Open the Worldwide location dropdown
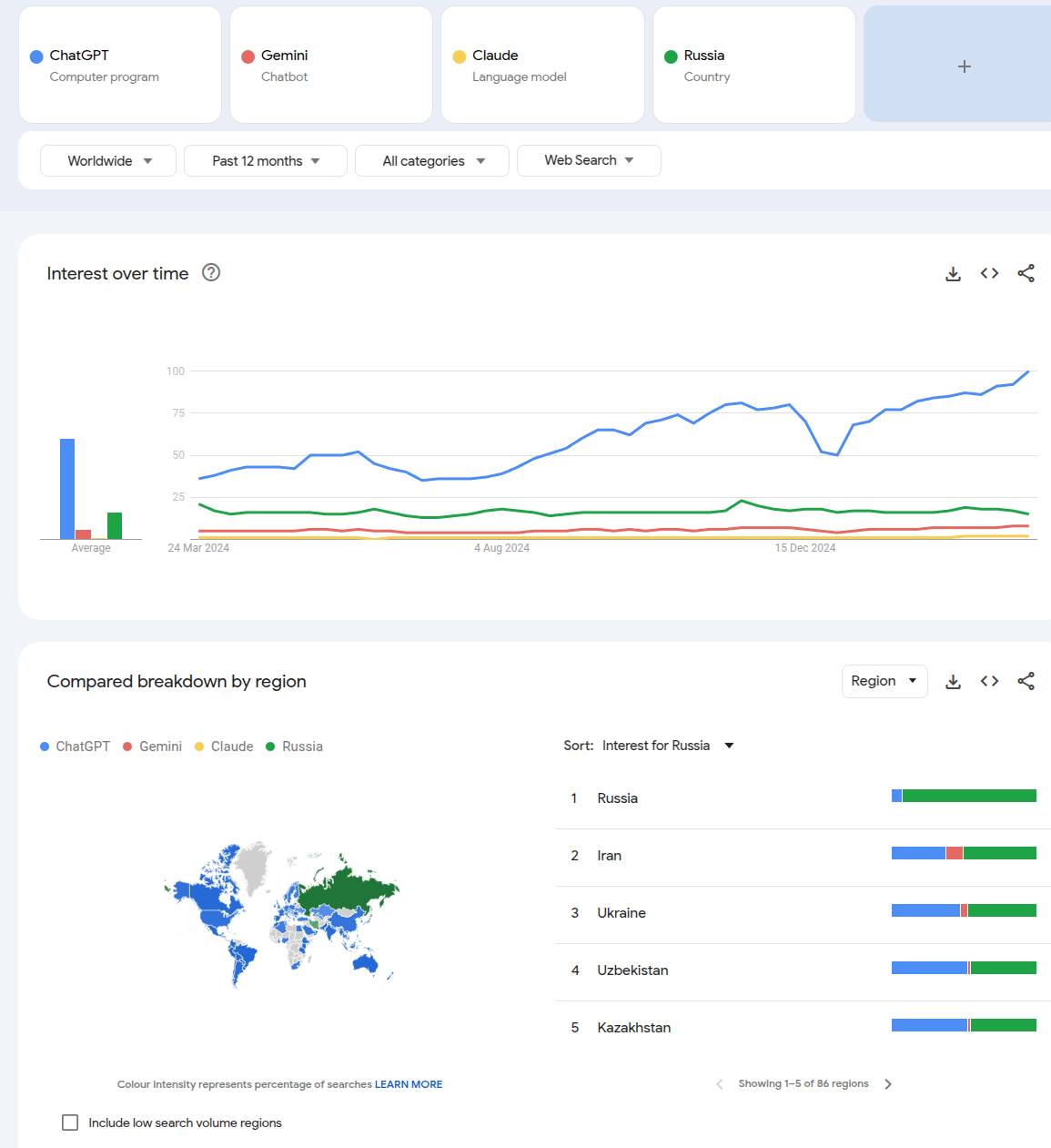 pyautogui.click(x=108, y=161)
